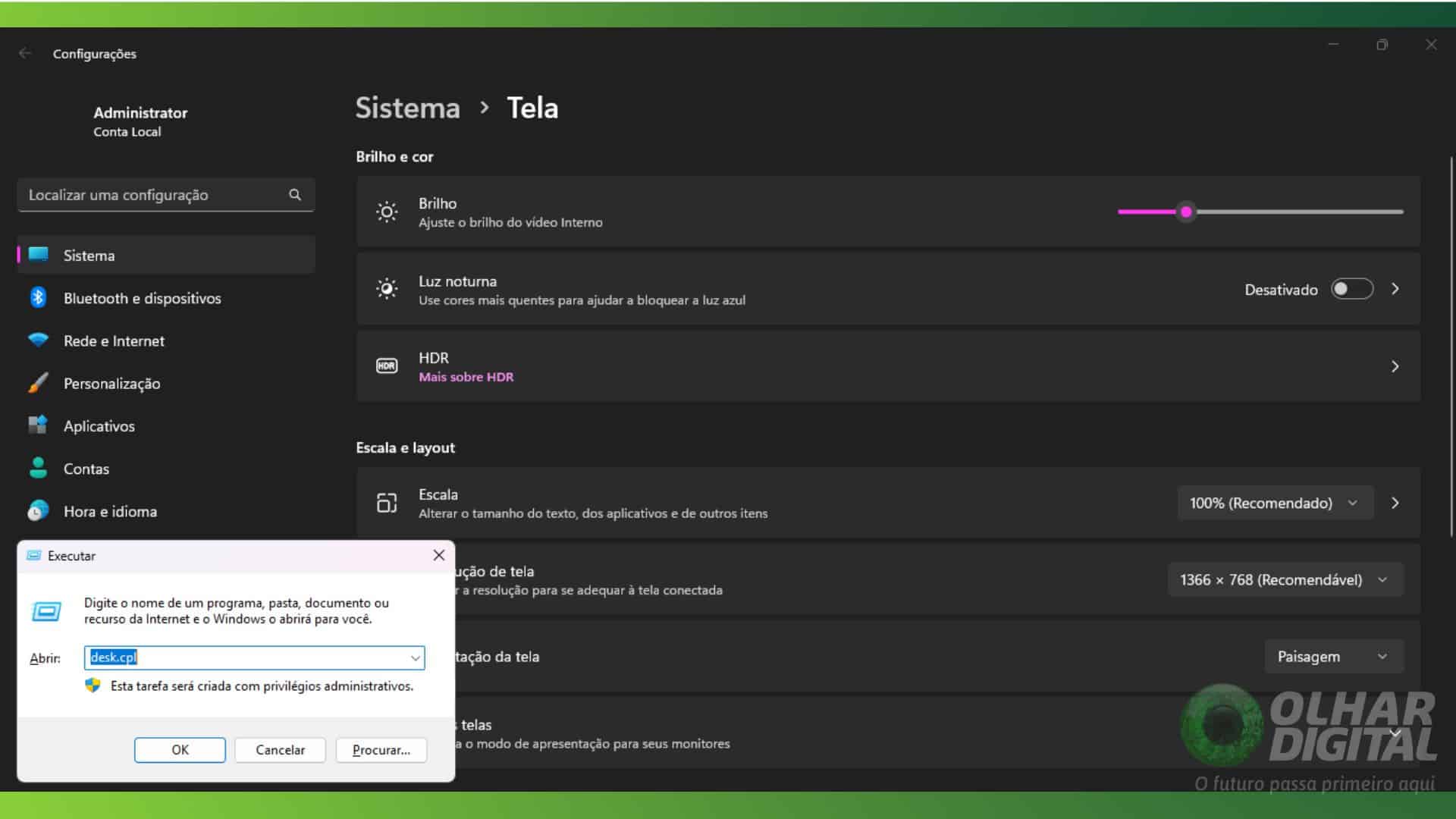Click the Bluetooth e dispositivos icon
Viewport: 1456px width, 819px height.
click(x=38, y=298)
